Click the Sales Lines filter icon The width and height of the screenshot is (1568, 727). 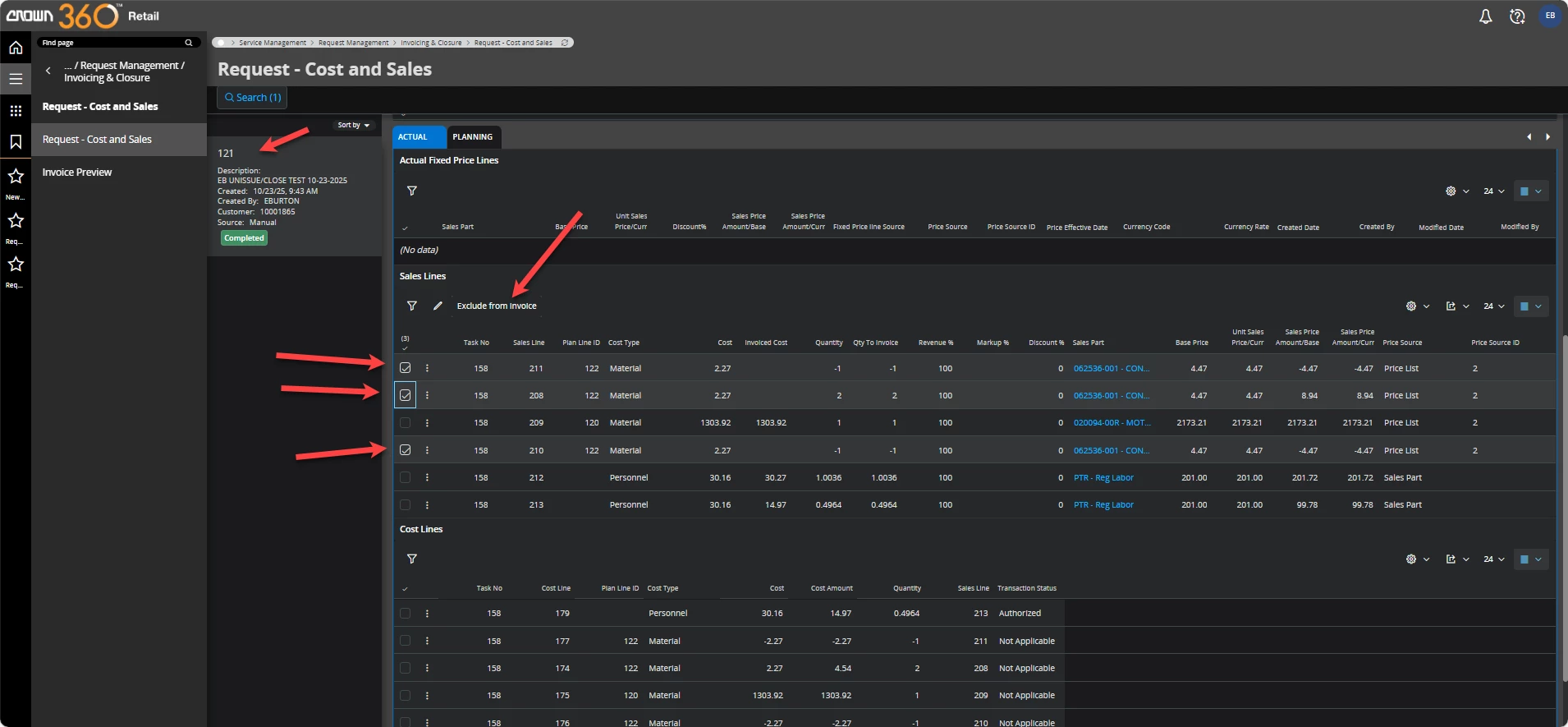click(x=412, y=306)
